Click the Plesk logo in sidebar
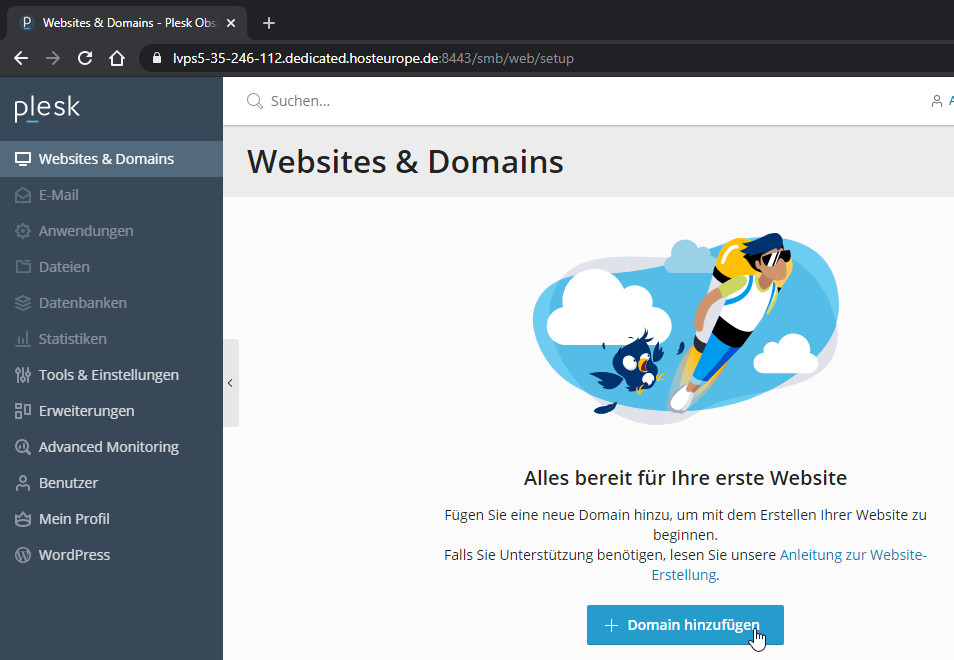954x660 pixels. [47, 108]
